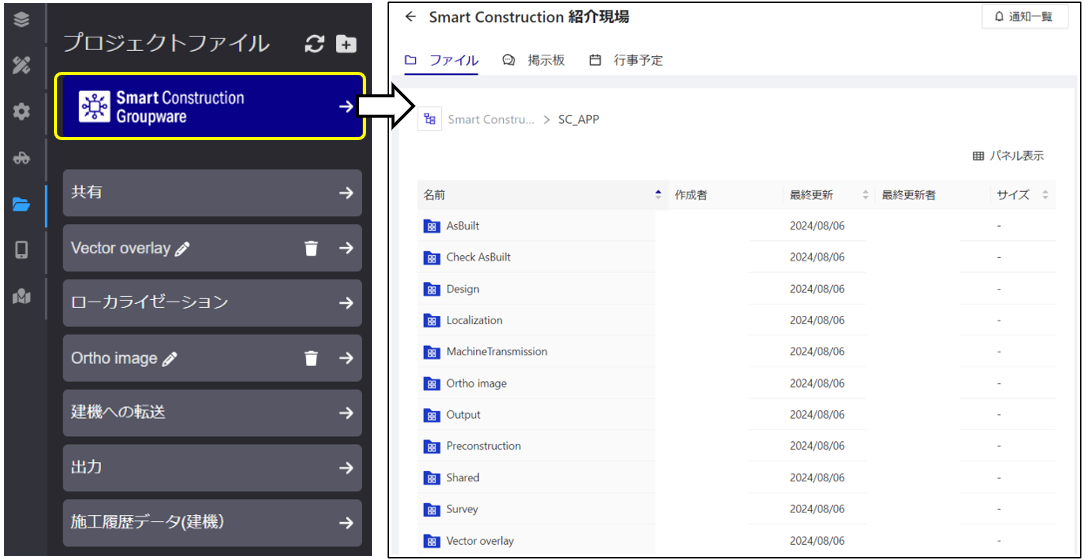1088x560 pixels.
Task: Select the AsBuilt folder icon
Action: (432, 226)
